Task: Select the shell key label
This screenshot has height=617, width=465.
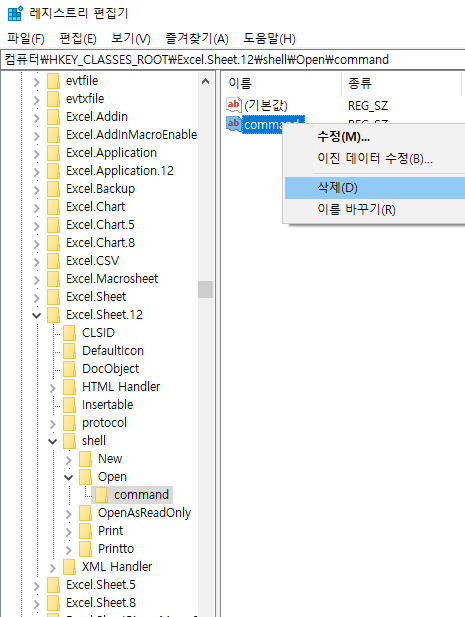Action: [94, 441]
